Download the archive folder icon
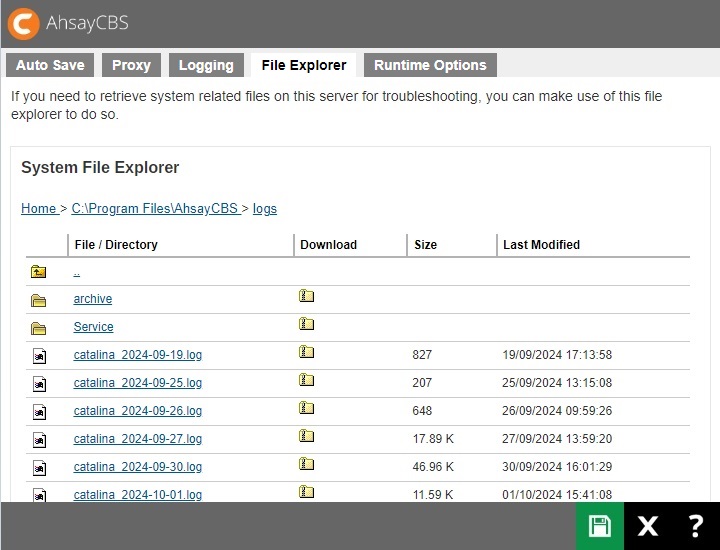Image resolution: width=720 pixels, height=550 pixels. (x=306, y=297)
